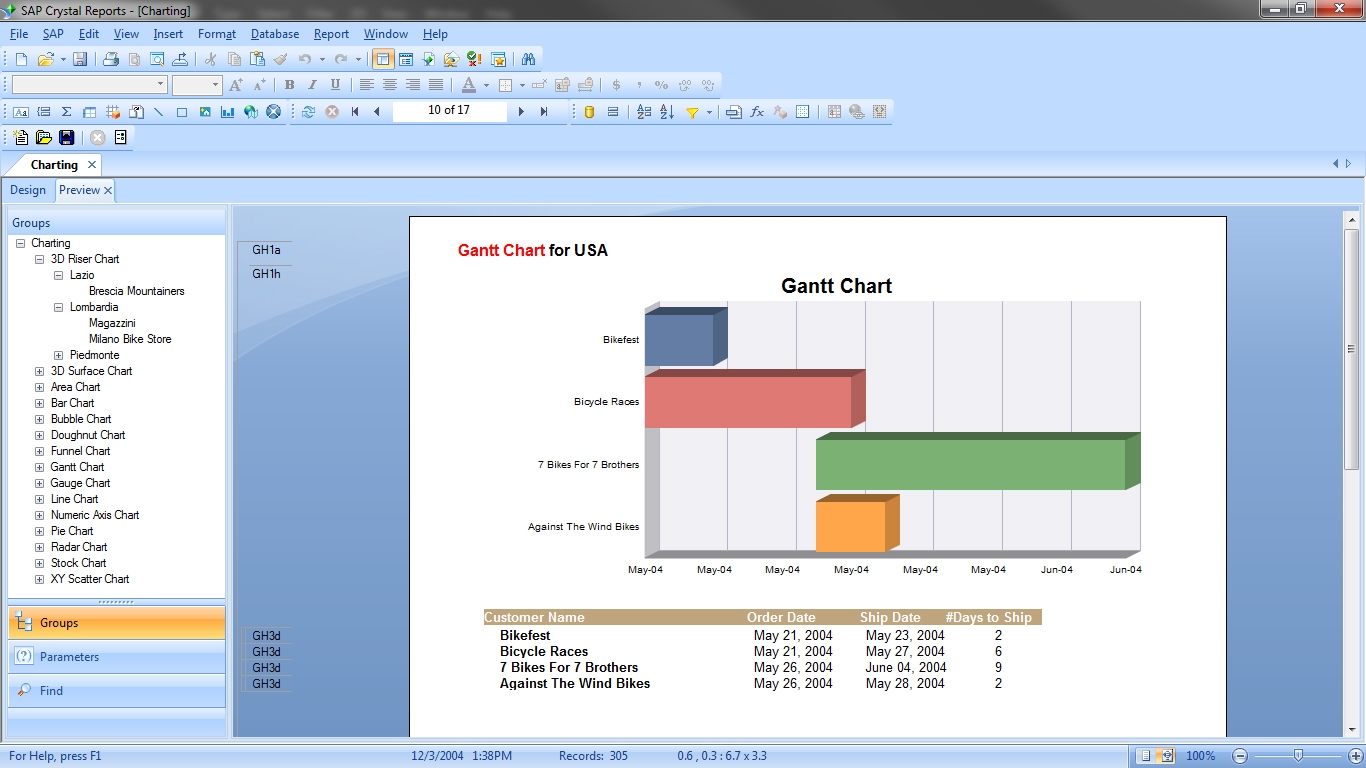Toggle underline formatting

[336, 85]
